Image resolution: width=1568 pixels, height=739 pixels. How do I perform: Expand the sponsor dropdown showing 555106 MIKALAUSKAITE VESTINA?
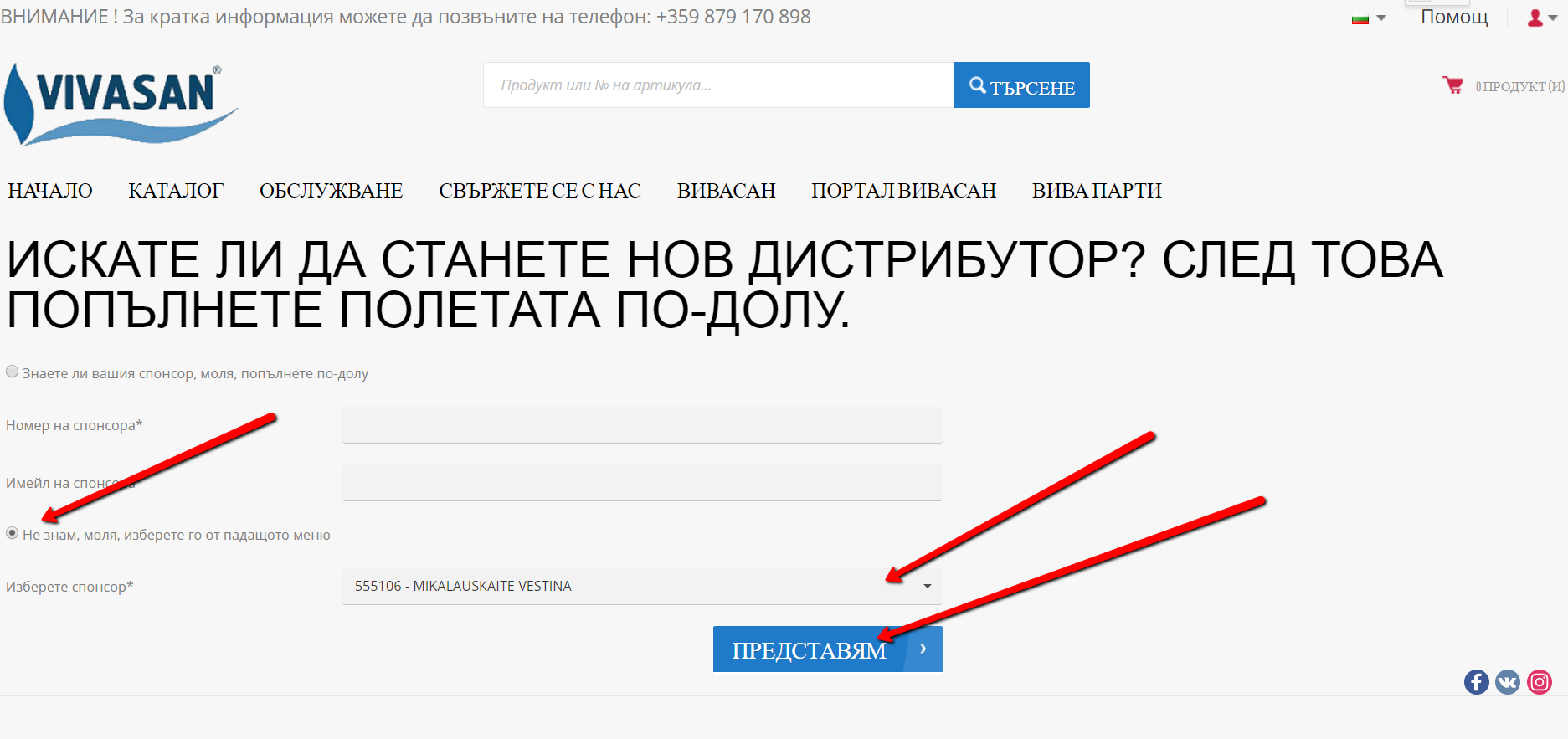coord(642,586)
